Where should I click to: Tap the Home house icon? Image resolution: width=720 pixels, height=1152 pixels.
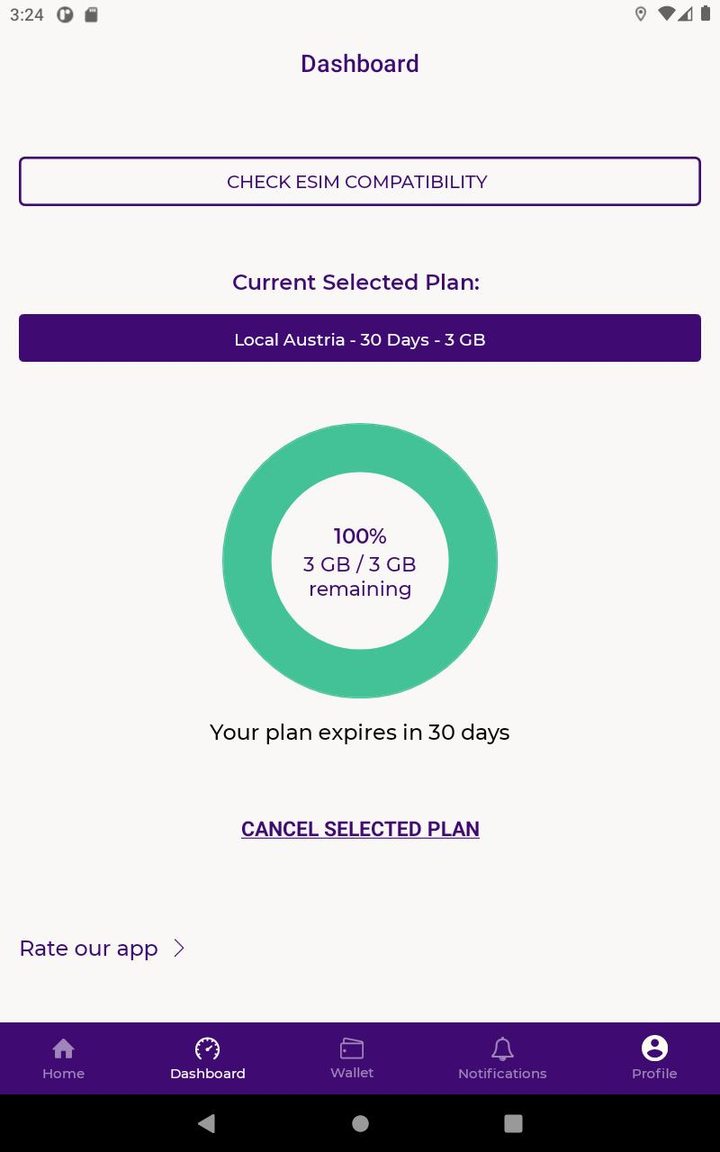click(63, 1048)
